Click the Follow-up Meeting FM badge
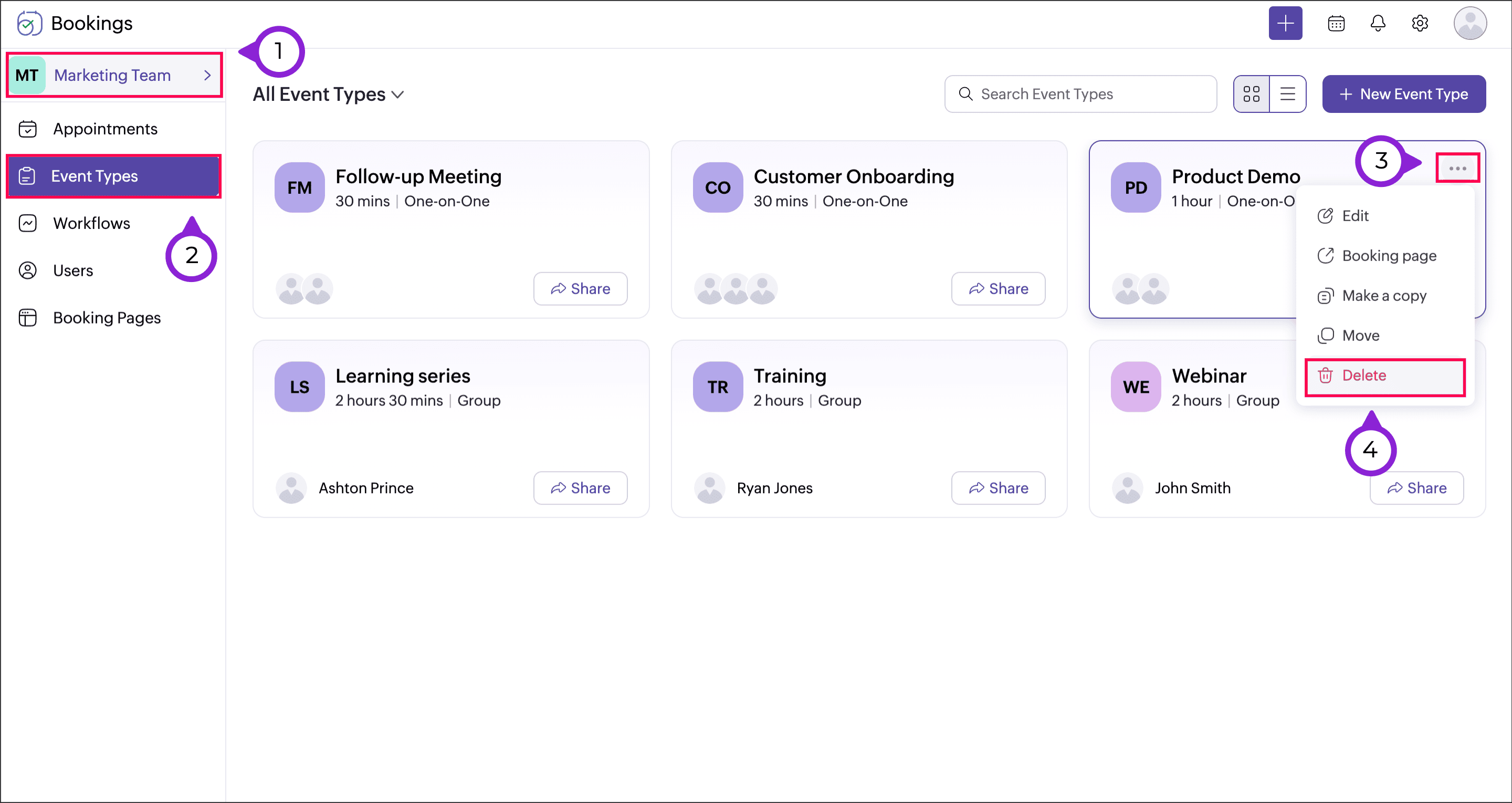Viewport: 1512px width, 803px height. click(x=299, y=188)
